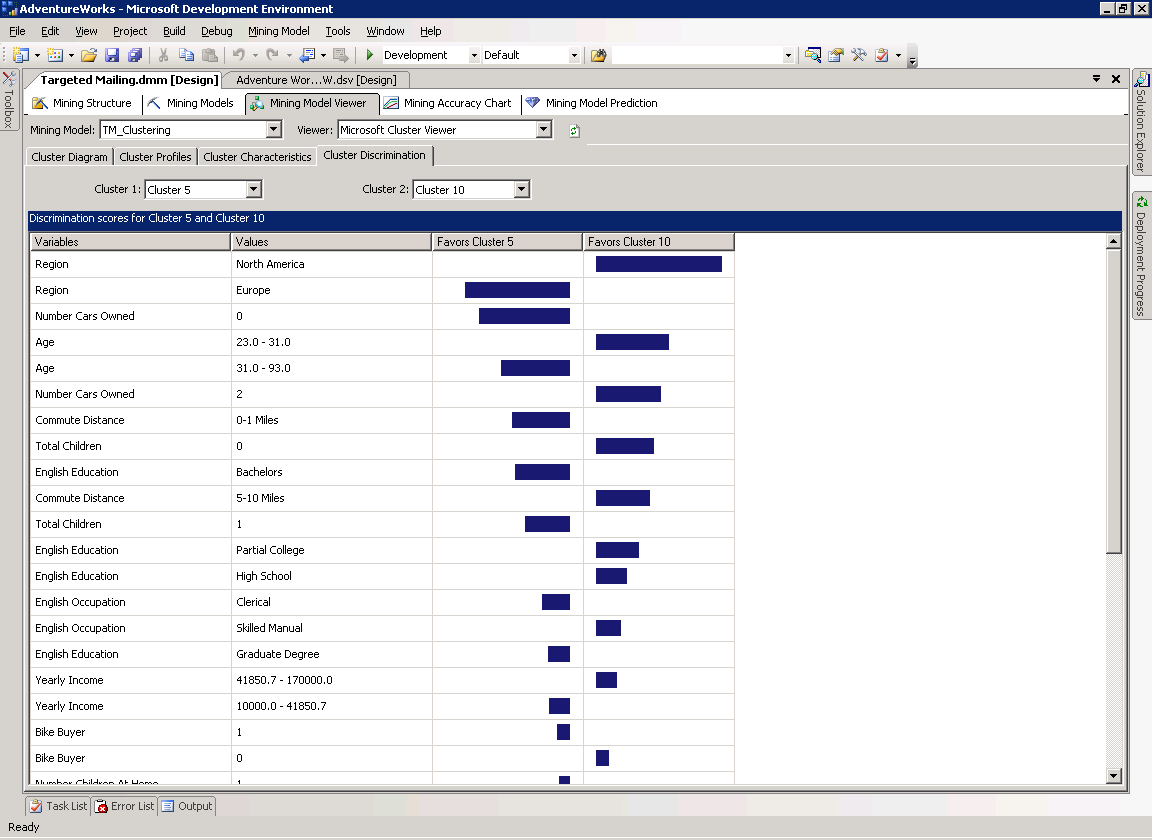This screenshot has height=840, width=1152.
Task: Open the Toolbox hammer-and-wrench toolbar icon
Action: click(859, 55)
